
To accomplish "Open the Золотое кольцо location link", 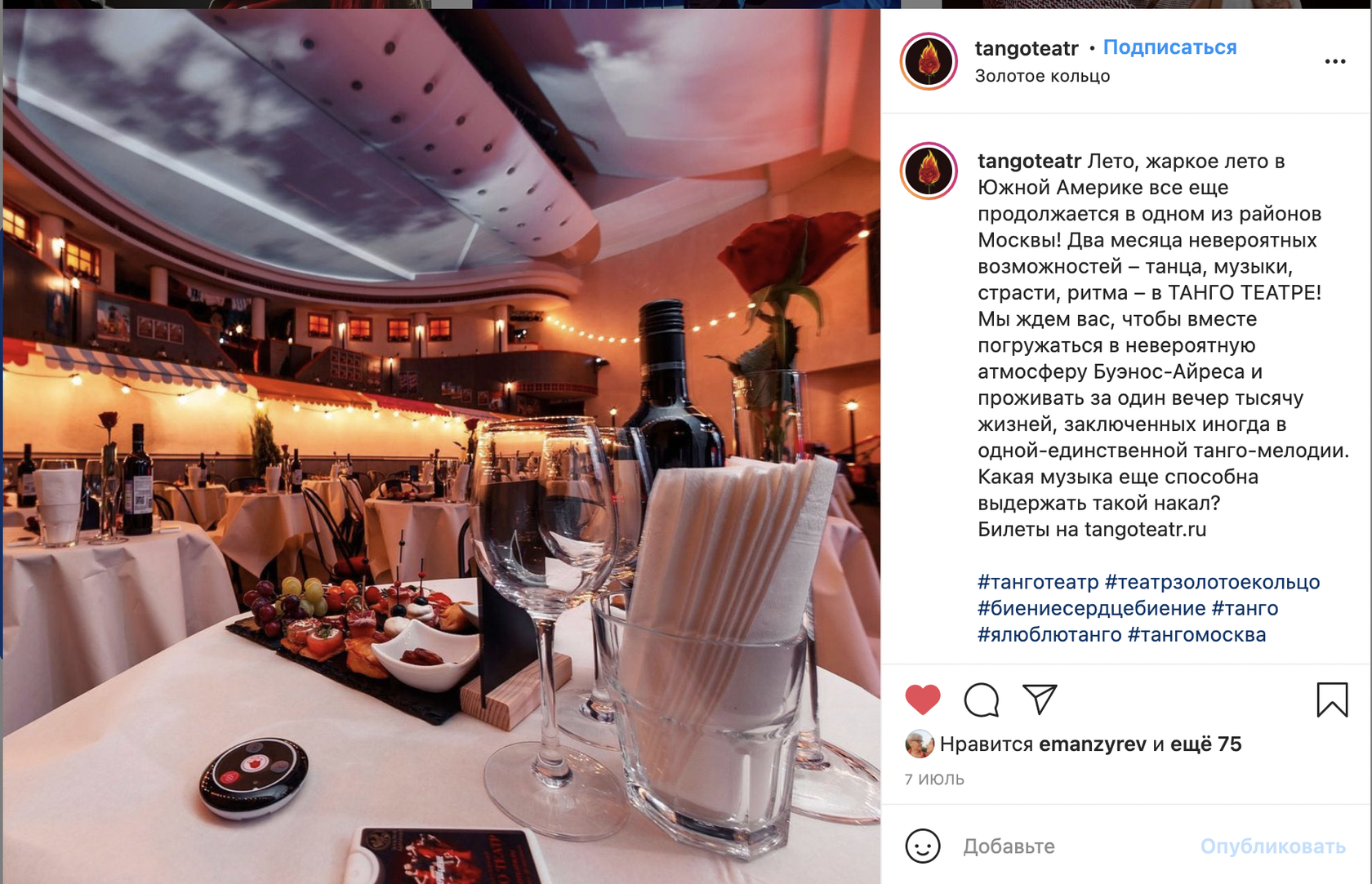I will click(x=1042, y=76).
